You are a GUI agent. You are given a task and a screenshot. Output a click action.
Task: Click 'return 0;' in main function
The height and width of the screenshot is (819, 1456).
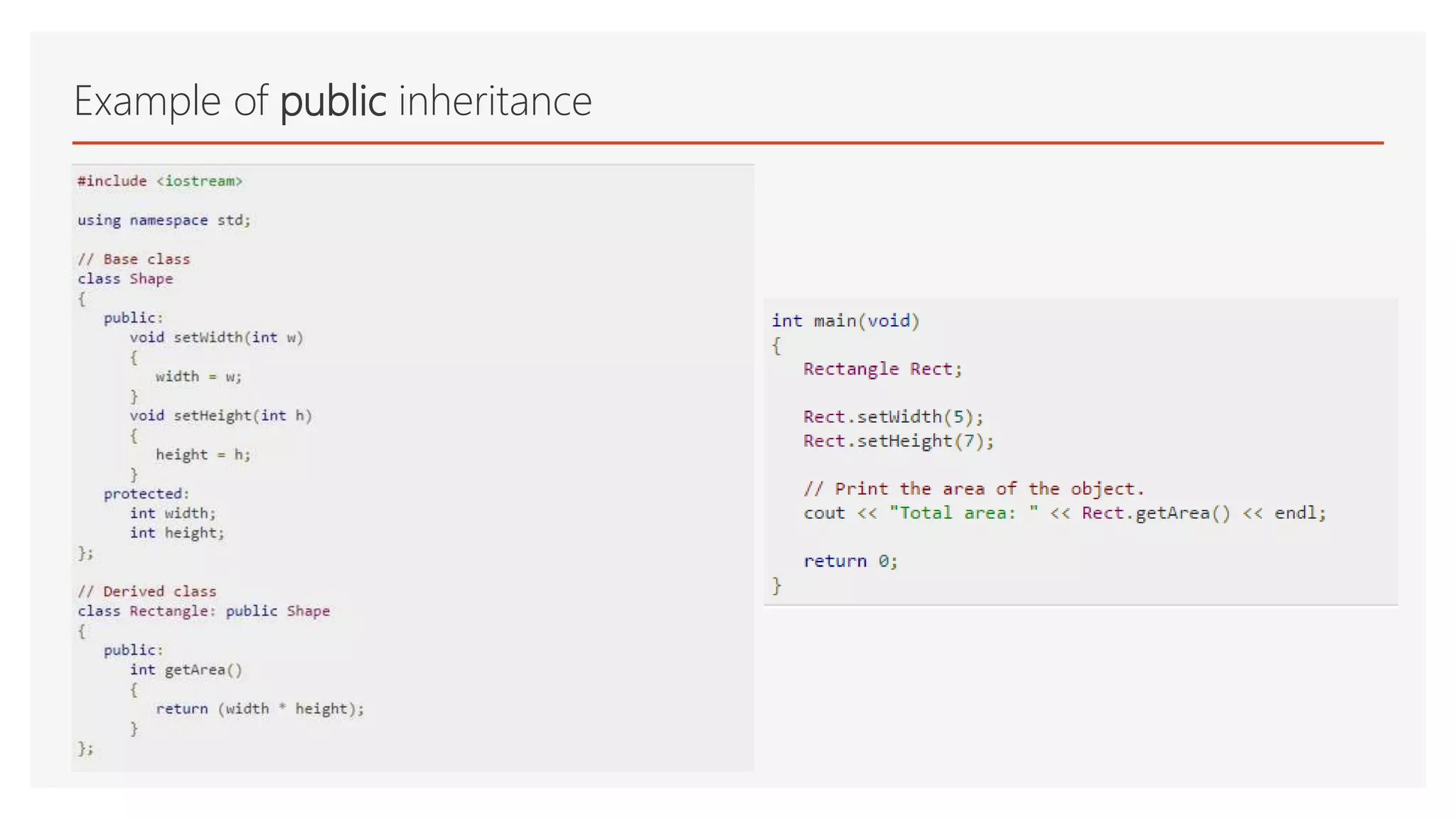[x=850, y=561]
